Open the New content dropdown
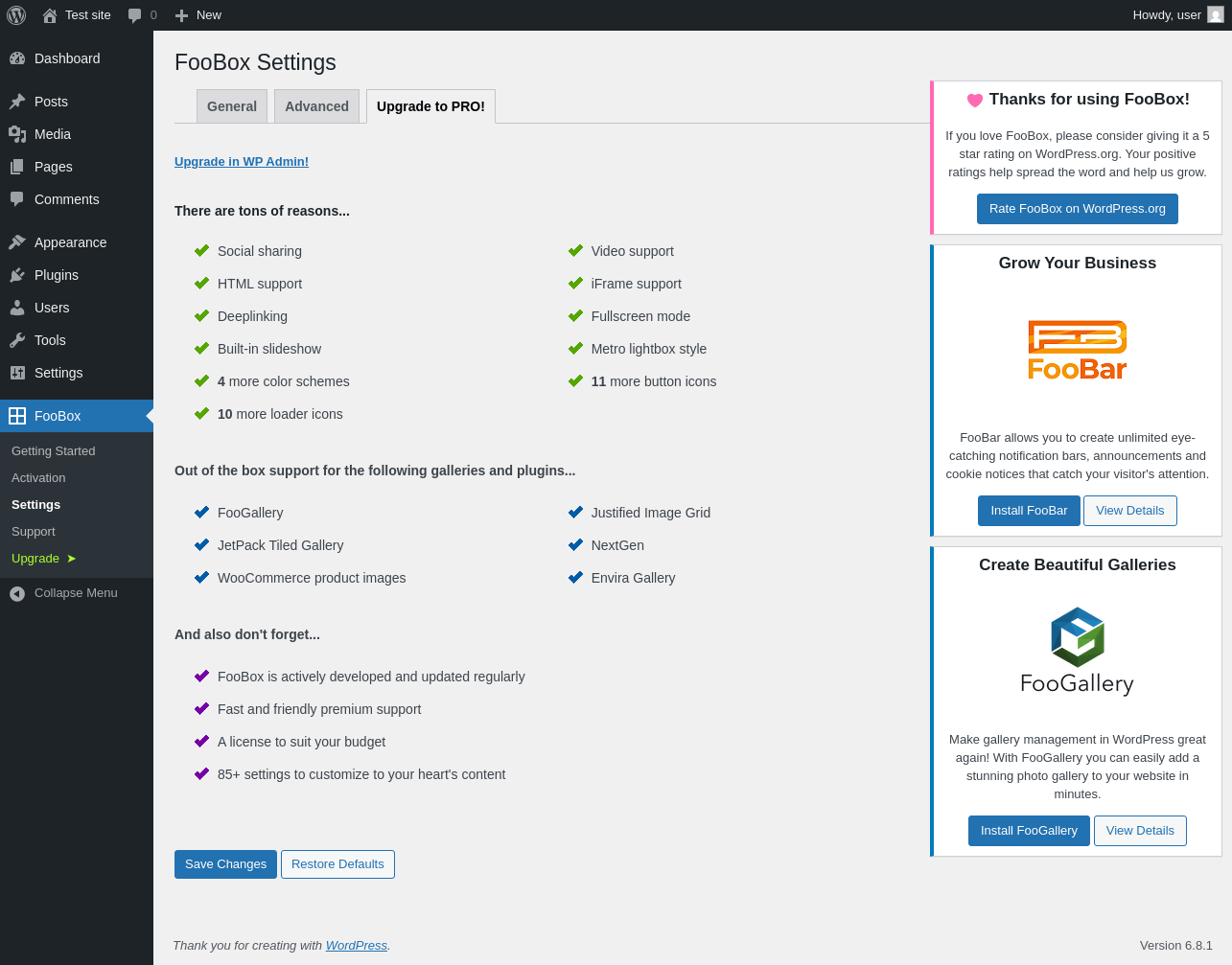Viewport: 1232px width, 965px height. click(x=198, y=15)
